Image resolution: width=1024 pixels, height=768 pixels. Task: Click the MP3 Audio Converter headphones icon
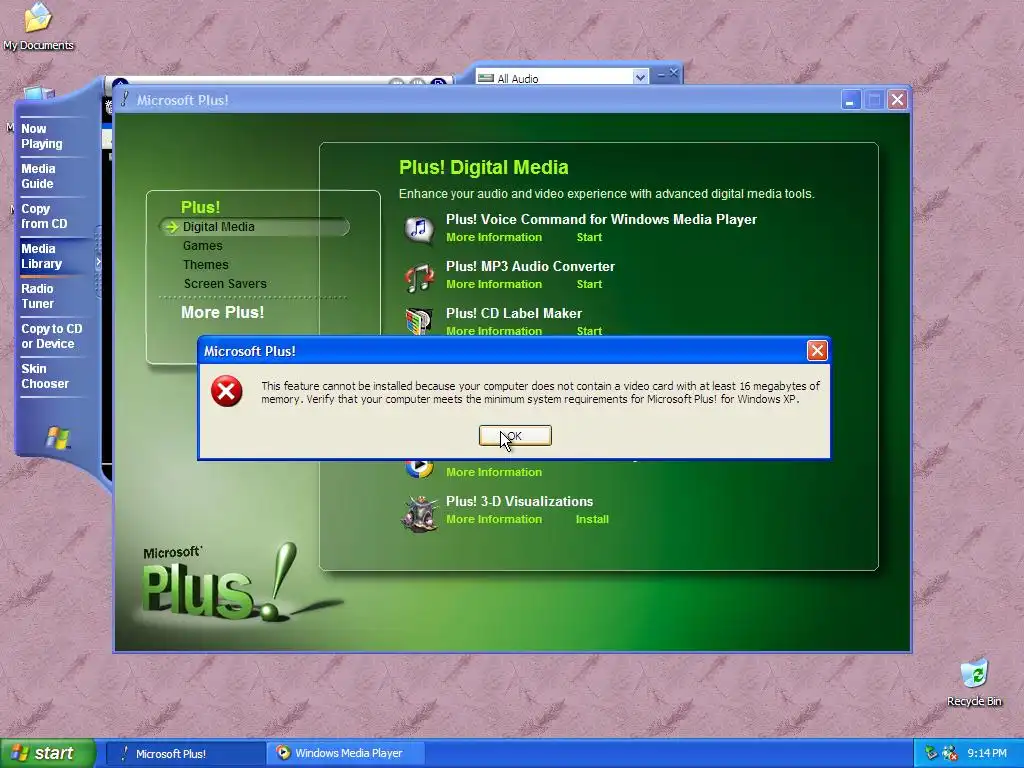[419, 276]
